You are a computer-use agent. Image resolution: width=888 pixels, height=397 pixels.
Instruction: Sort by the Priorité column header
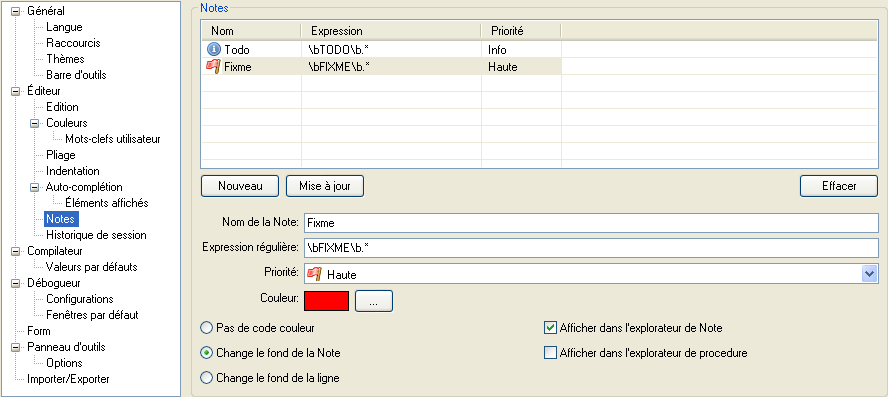521,31
